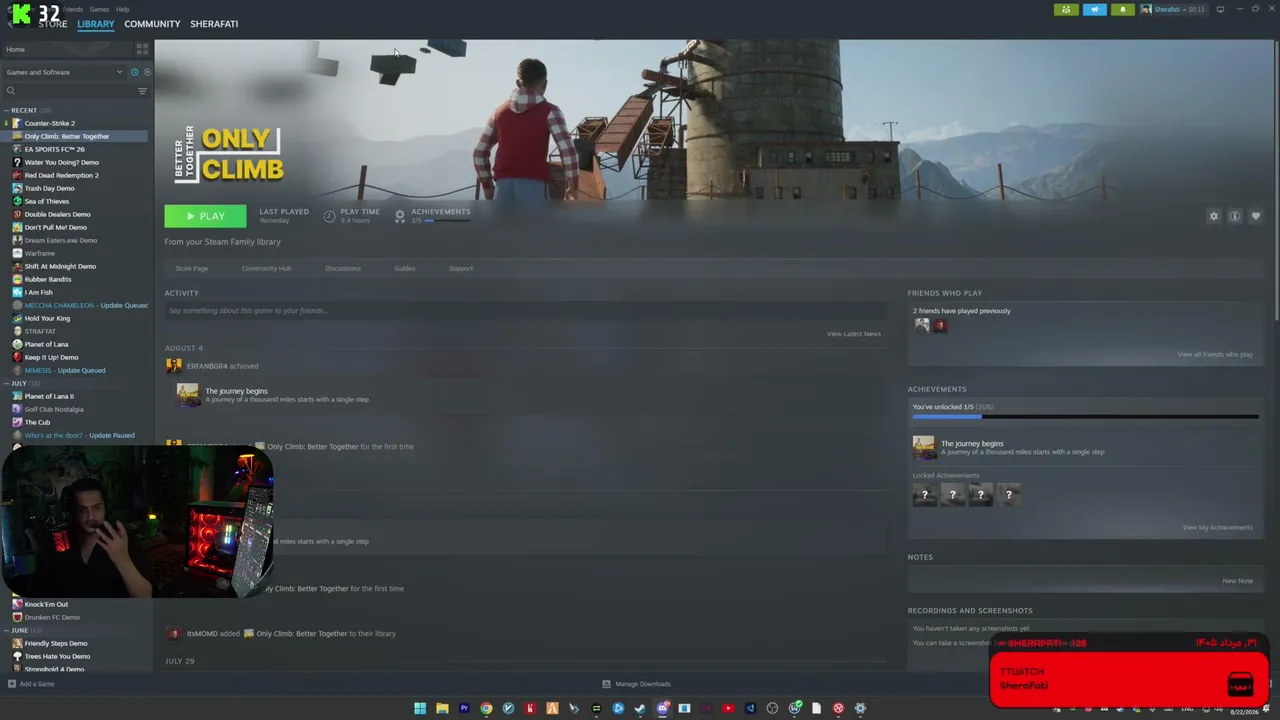Open the Support link

pos(461,268)
